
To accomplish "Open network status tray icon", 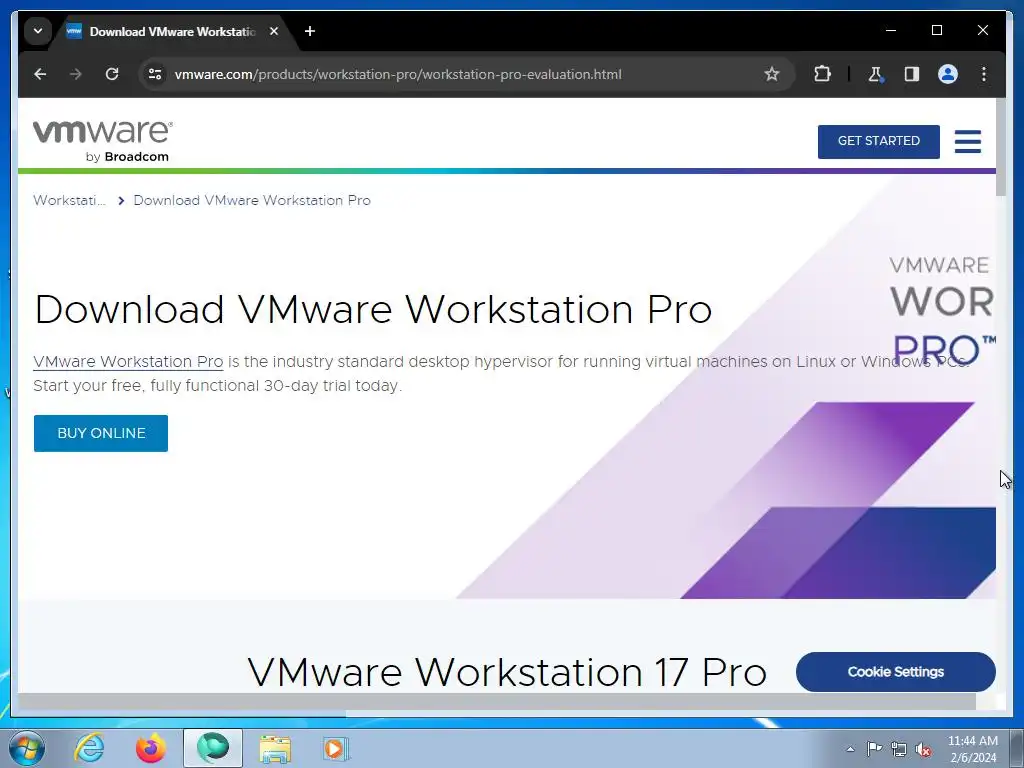I will tap(899, 749).
